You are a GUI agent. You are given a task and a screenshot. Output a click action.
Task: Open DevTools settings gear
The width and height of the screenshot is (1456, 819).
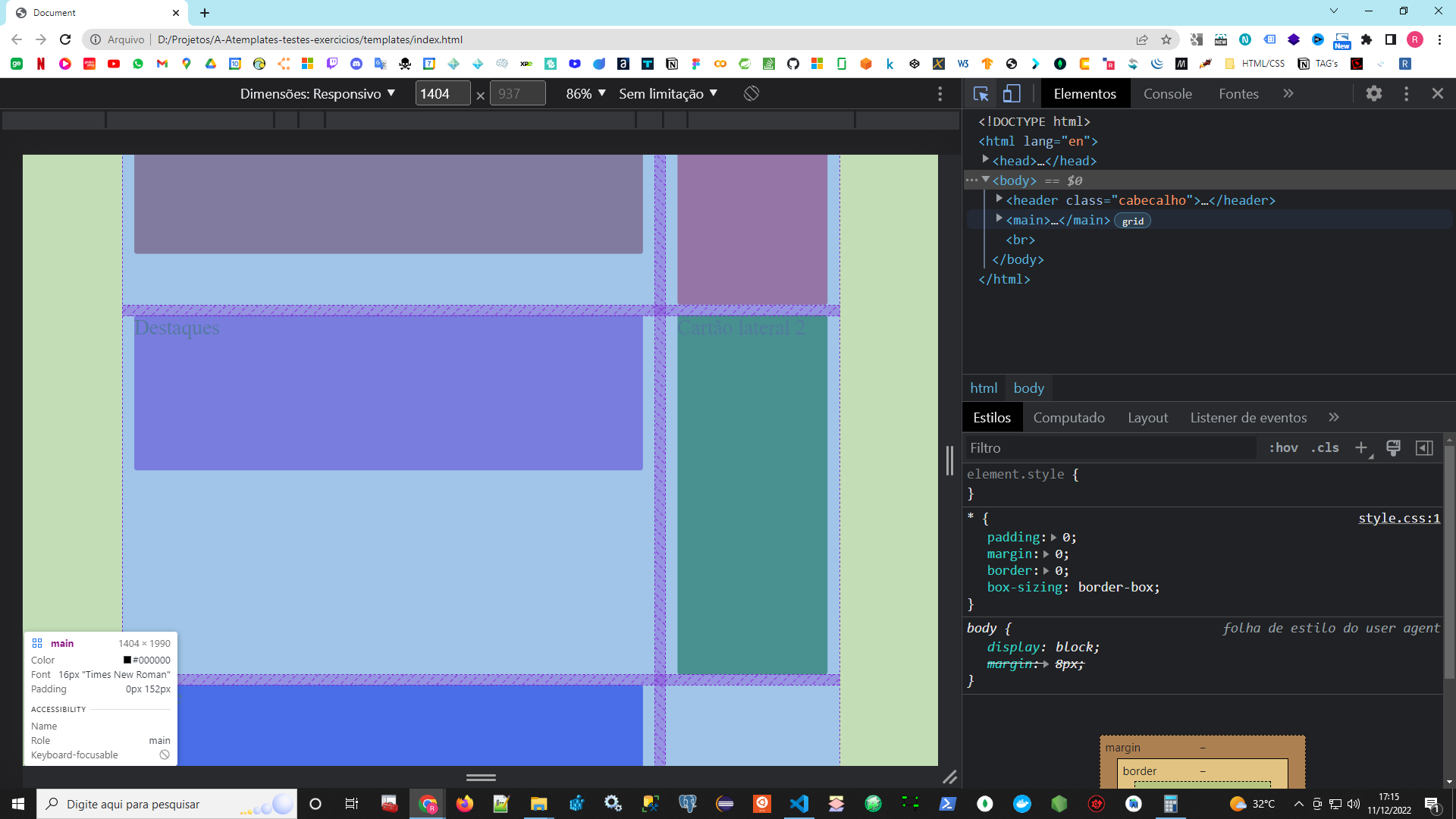point(1374,93)
